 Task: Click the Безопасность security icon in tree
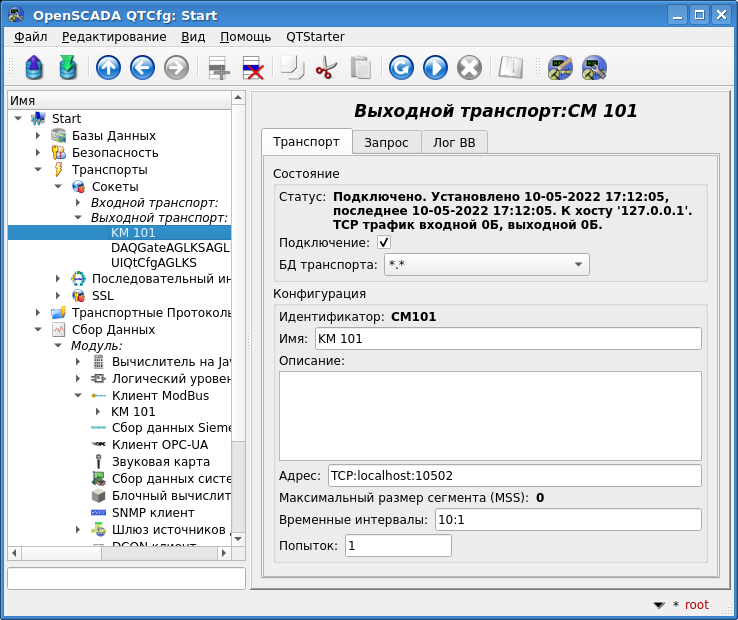(58, 153)
